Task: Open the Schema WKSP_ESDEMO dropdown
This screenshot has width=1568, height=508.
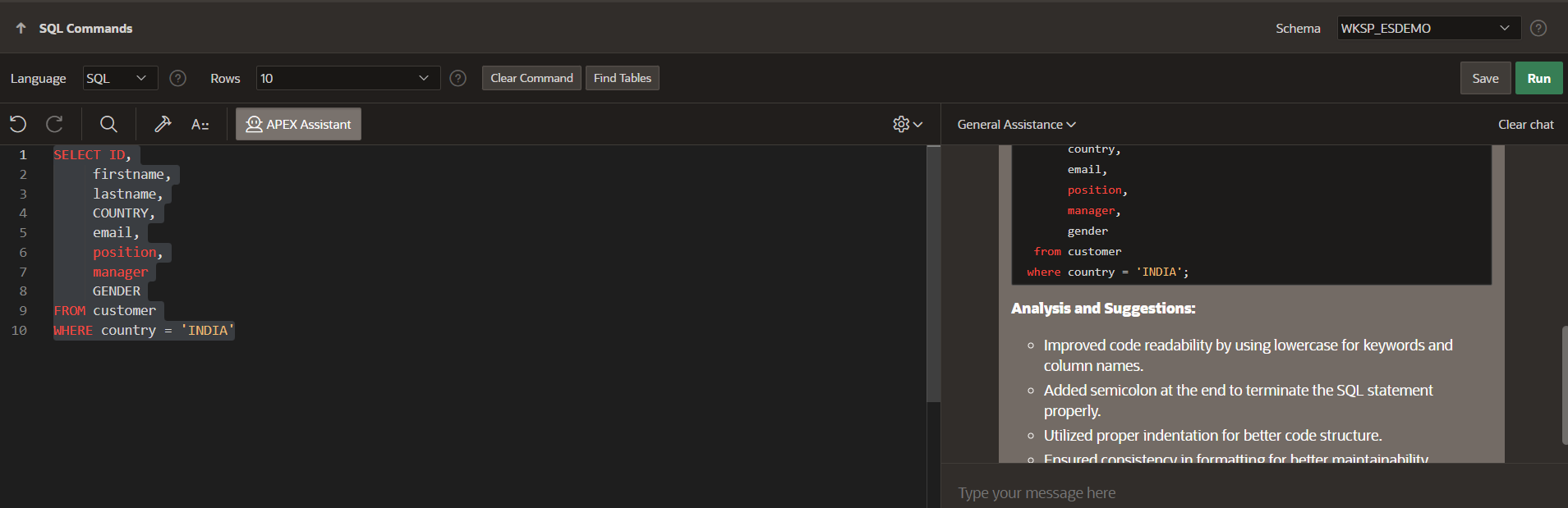Action: 1428,28
